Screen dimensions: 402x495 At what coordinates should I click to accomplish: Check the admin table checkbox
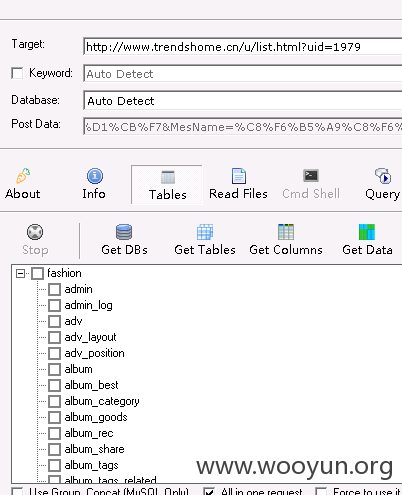pos(54,289)
